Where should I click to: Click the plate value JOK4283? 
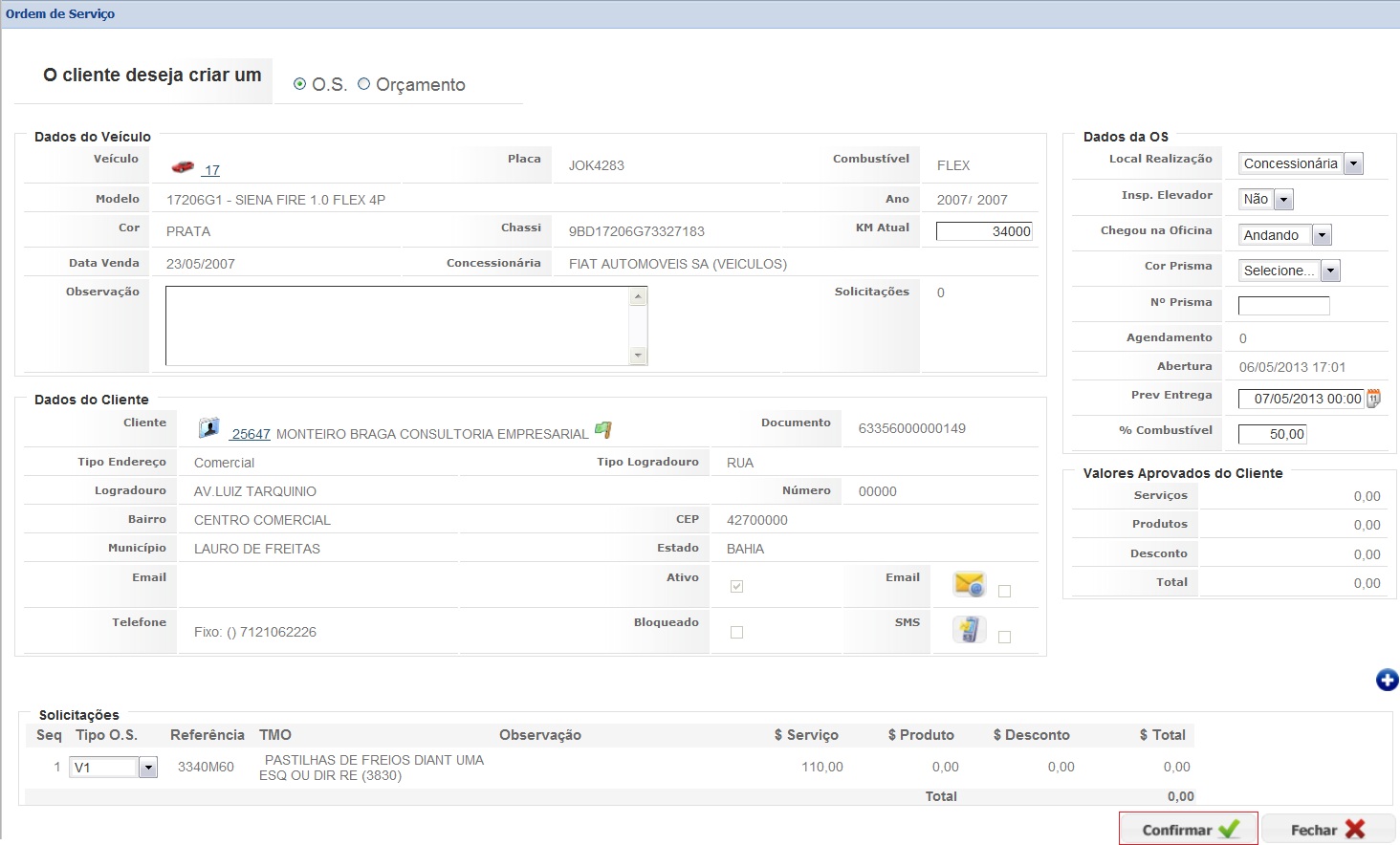coord(596,165)
